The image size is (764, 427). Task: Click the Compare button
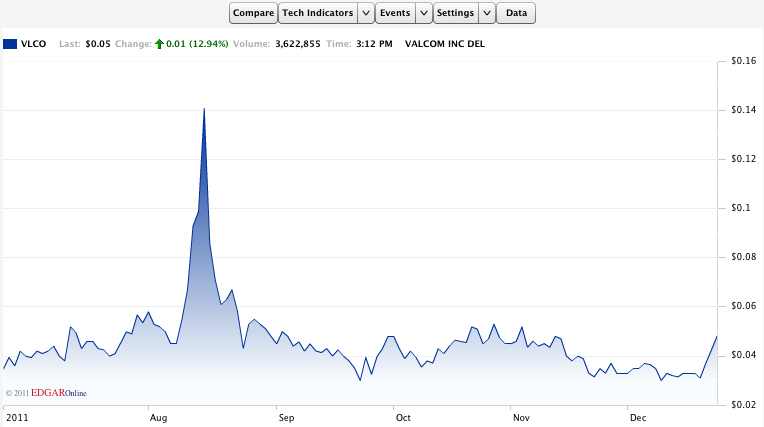coord(253,13)
